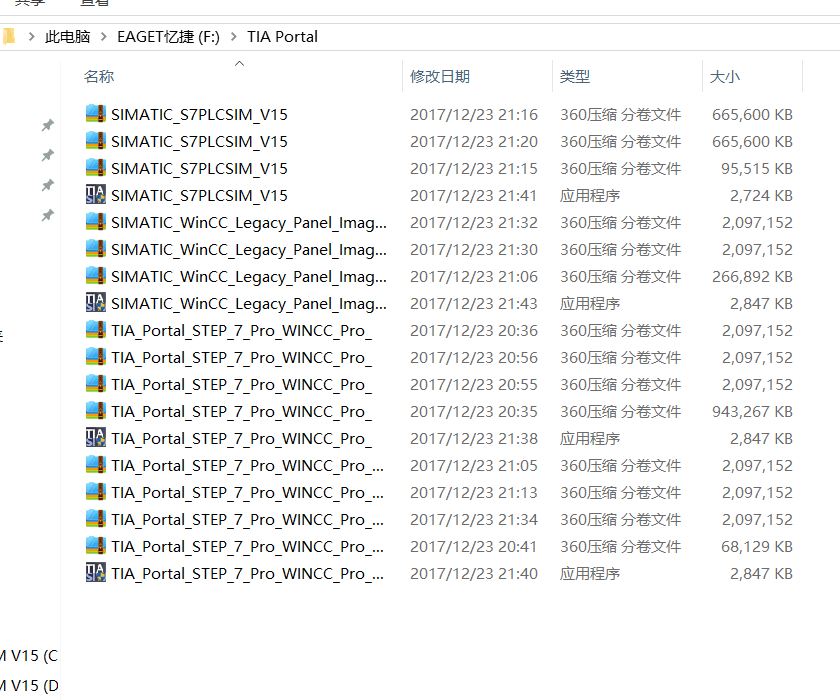
Task: Select archive icon of TIA_Portal file modified 21:34
Action: [95, 518]
